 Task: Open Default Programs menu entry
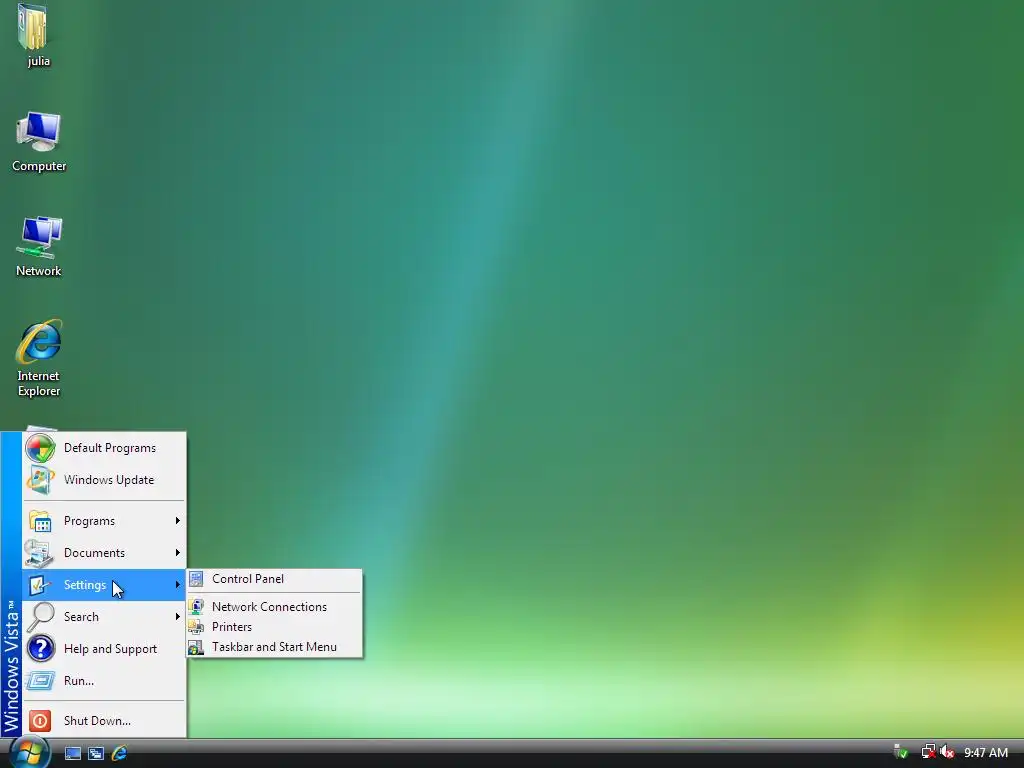[104, 448]
